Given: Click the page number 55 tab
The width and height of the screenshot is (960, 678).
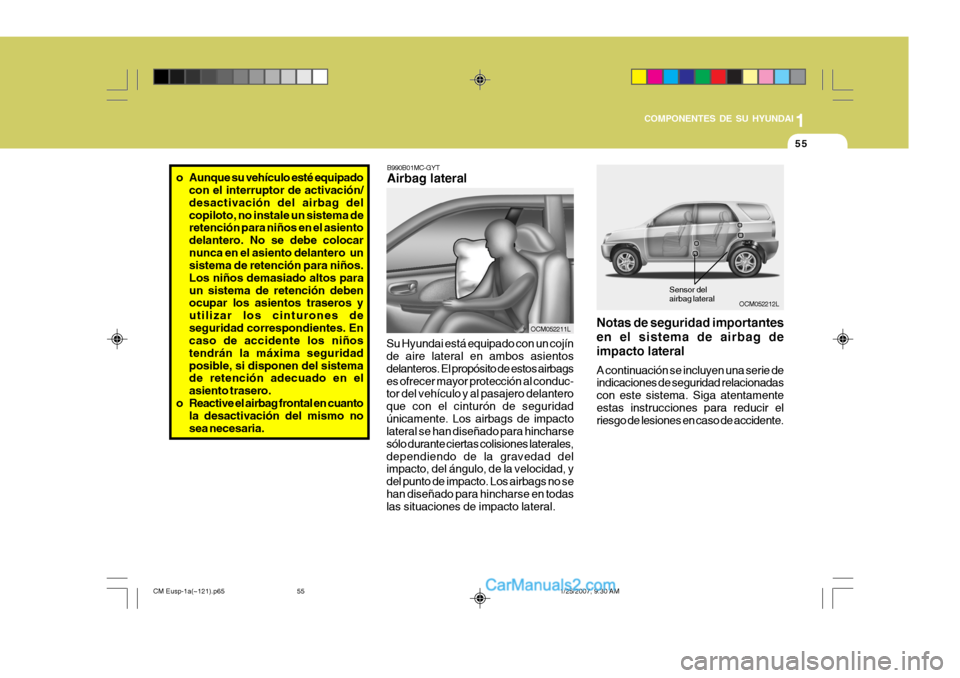Looking at the screenshot, I should (x=801, y=144).
